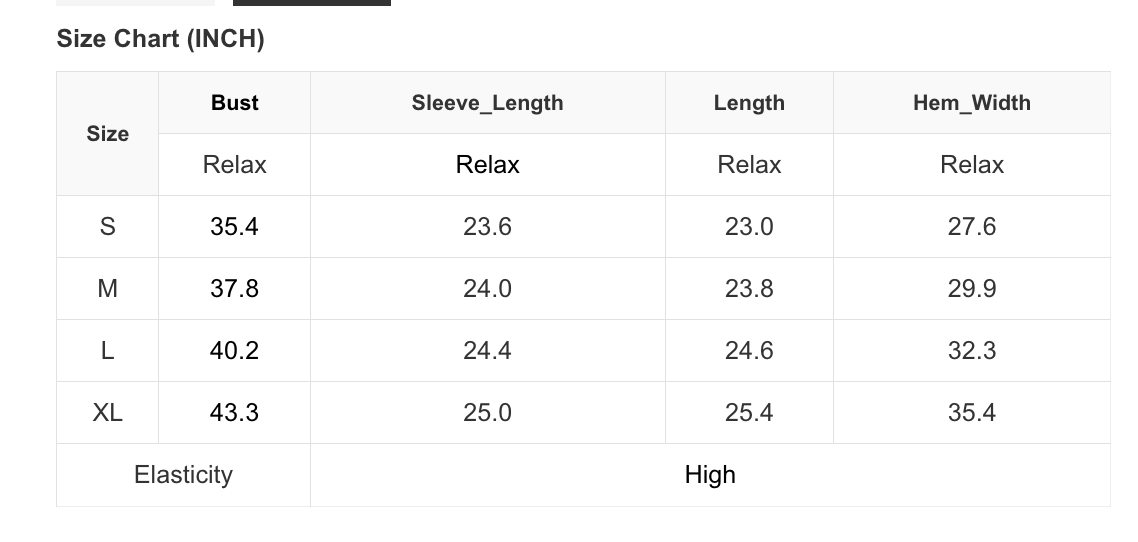The height and width of the screenshot is (542, 1138).
Task: Select the M size row label
Action: (107, 289)
